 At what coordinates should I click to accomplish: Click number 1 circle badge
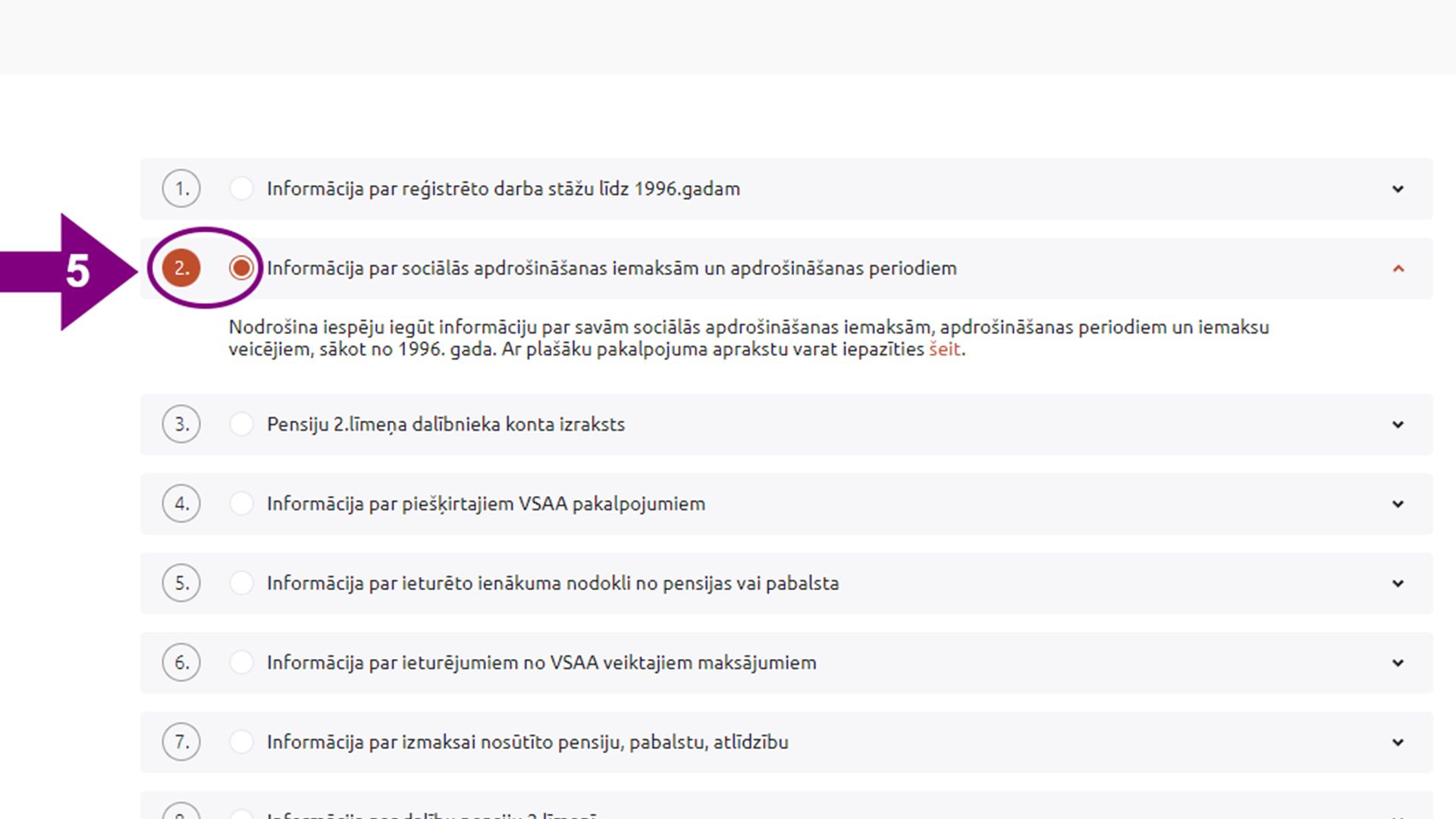[181, 189]
